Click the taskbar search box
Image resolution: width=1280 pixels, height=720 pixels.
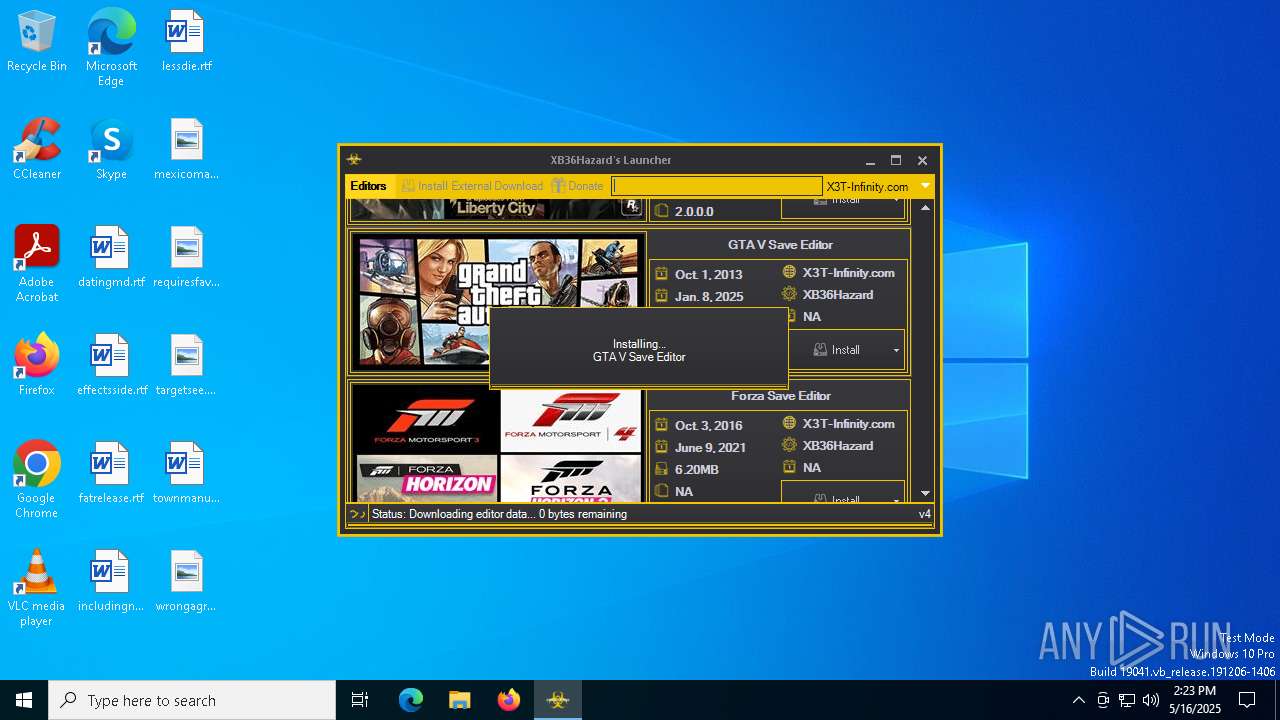pyautogui.click(x=192, y=700)
